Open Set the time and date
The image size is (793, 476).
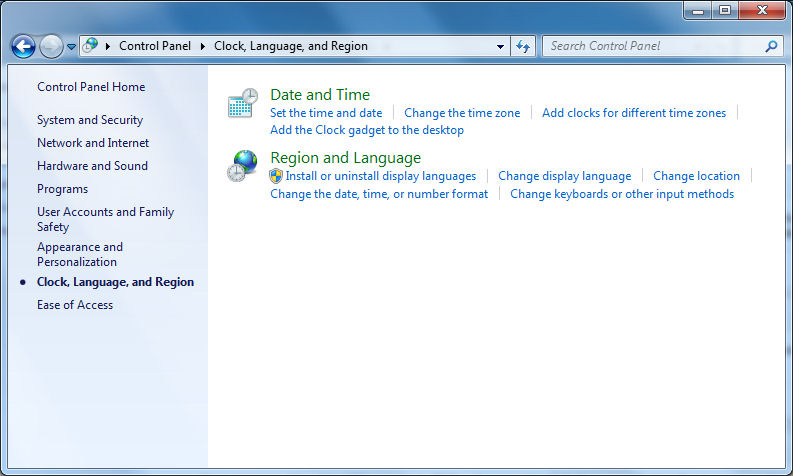coord(326,113)
